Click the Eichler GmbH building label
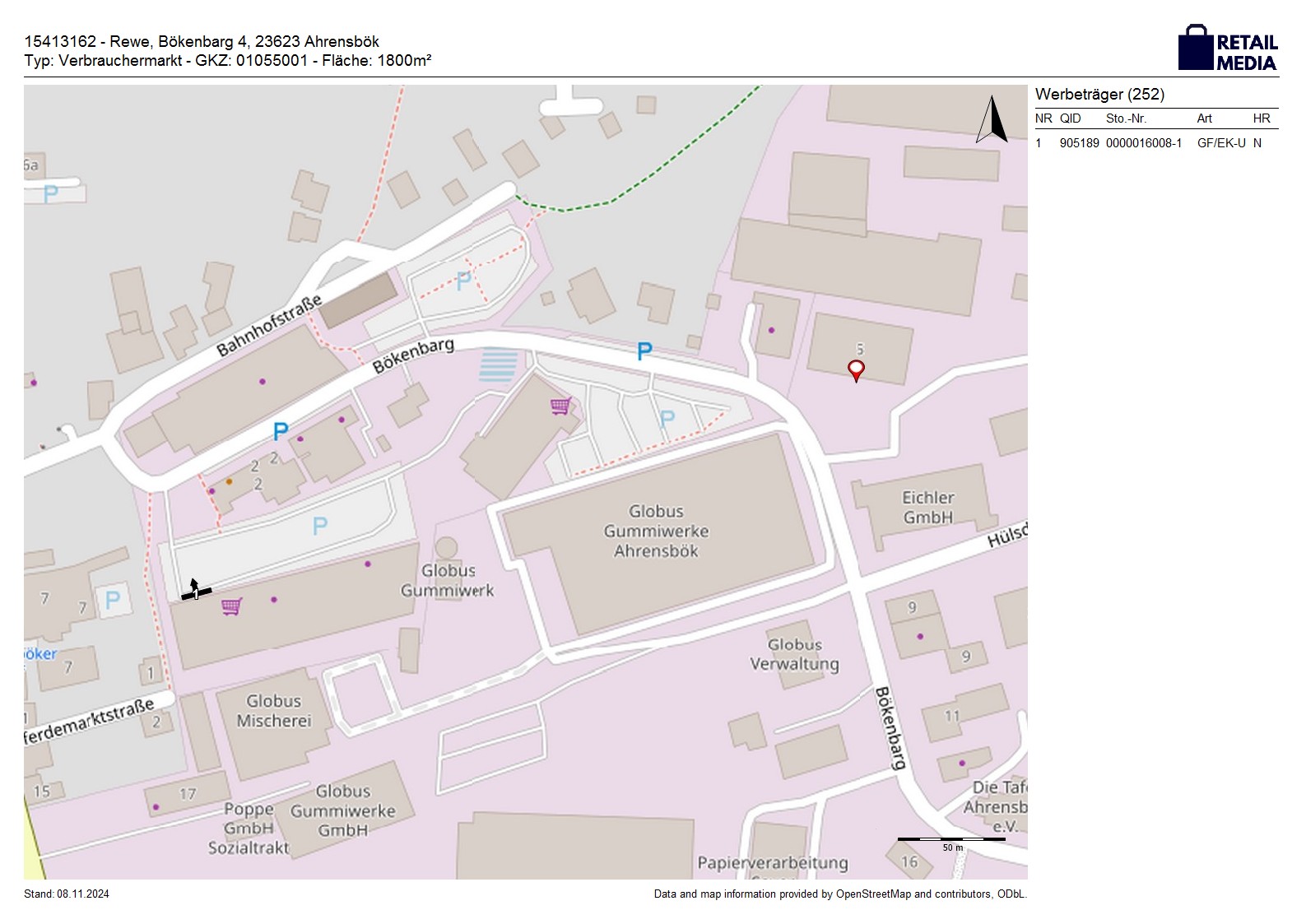 tap(927, 508)
